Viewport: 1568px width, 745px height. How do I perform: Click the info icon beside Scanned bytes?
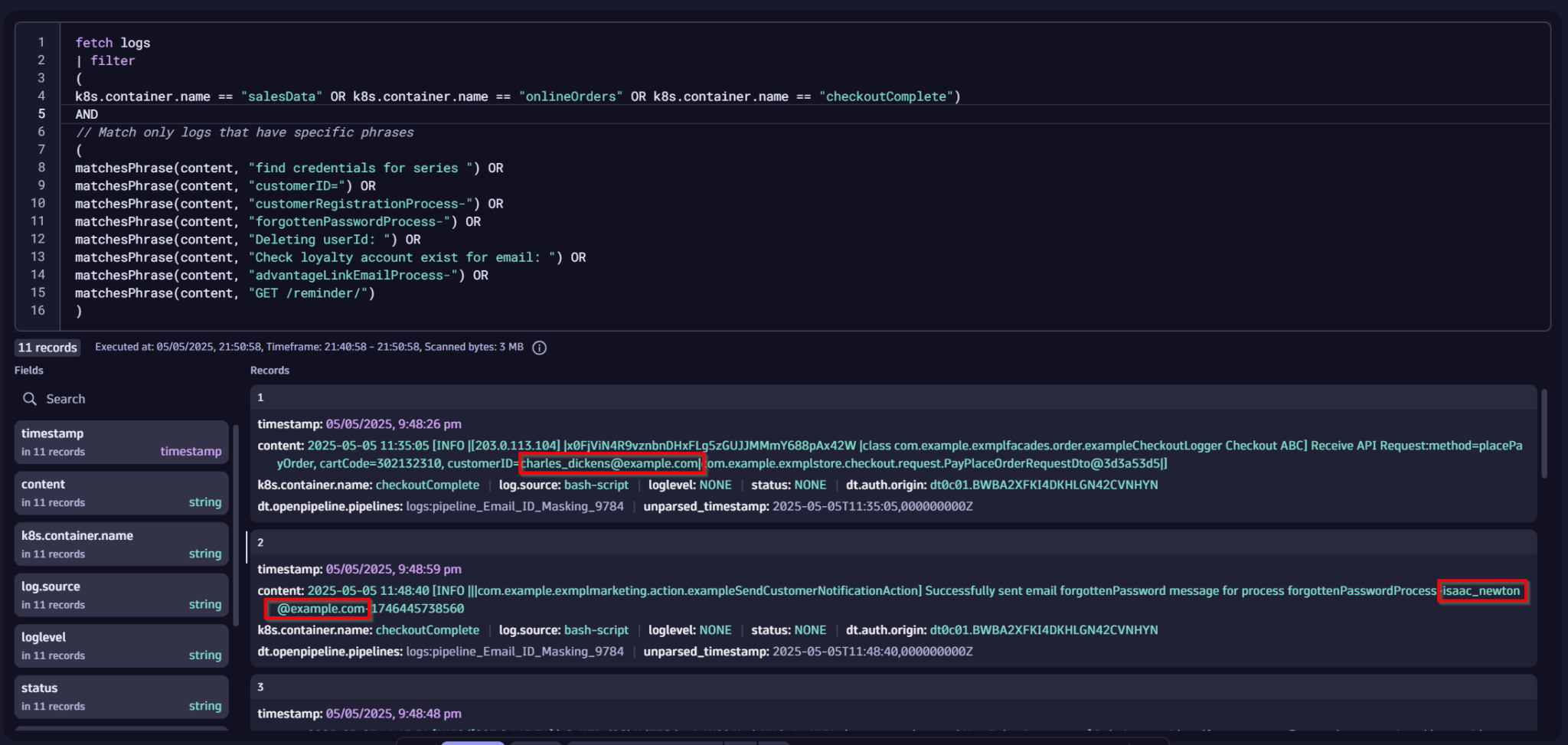point(539,348)
